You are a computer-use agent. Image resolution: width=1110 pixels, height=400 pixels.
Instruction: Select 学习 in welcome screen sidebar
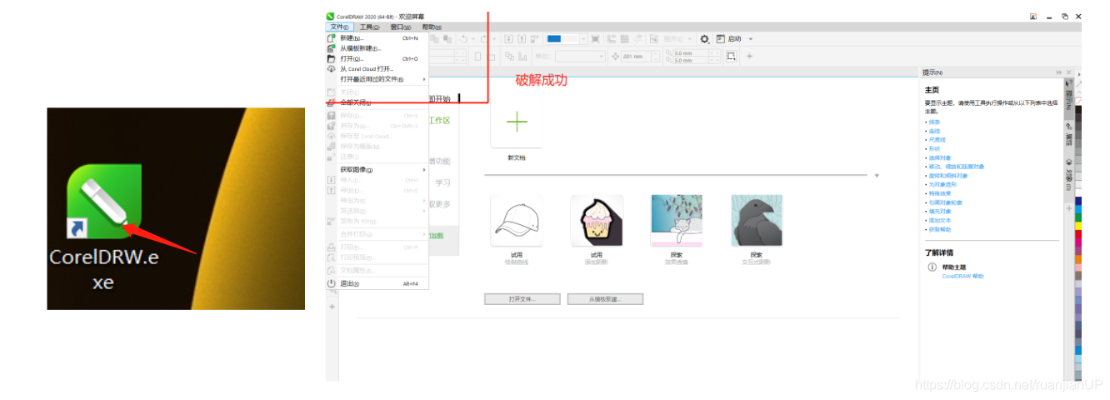[x=443, y=182]
